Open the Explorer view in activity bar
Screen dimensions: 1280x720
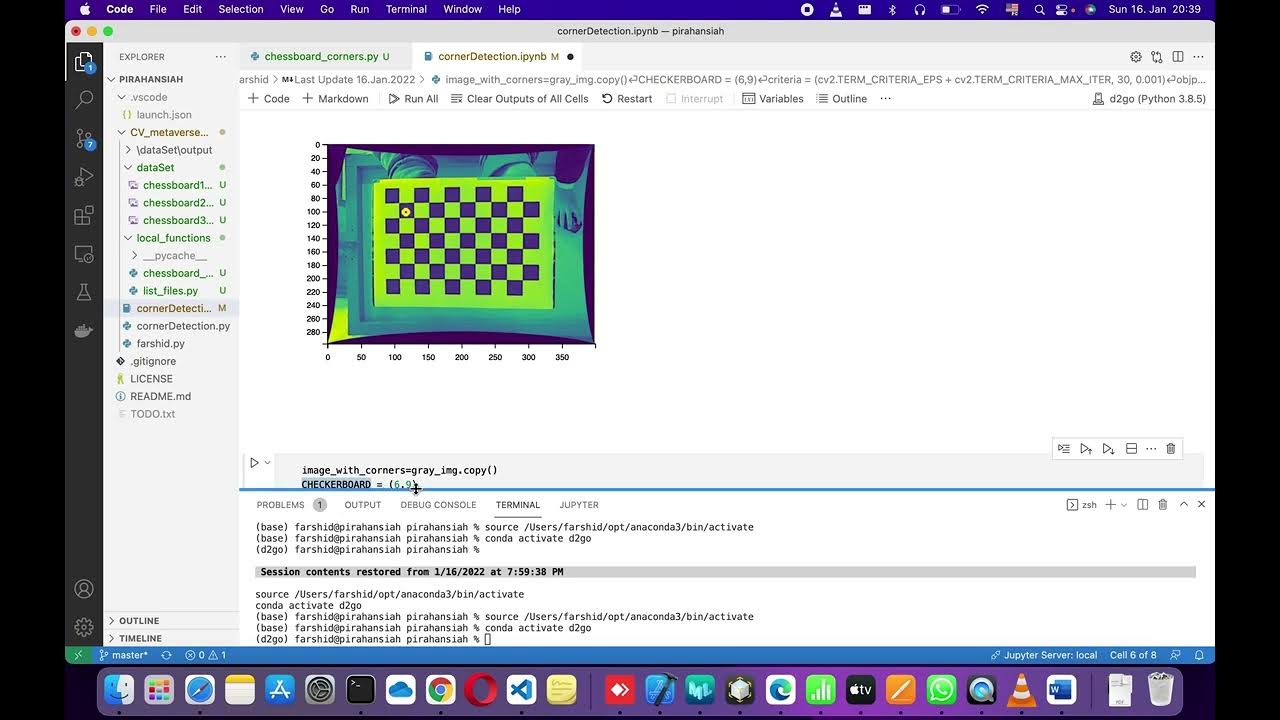84,62
